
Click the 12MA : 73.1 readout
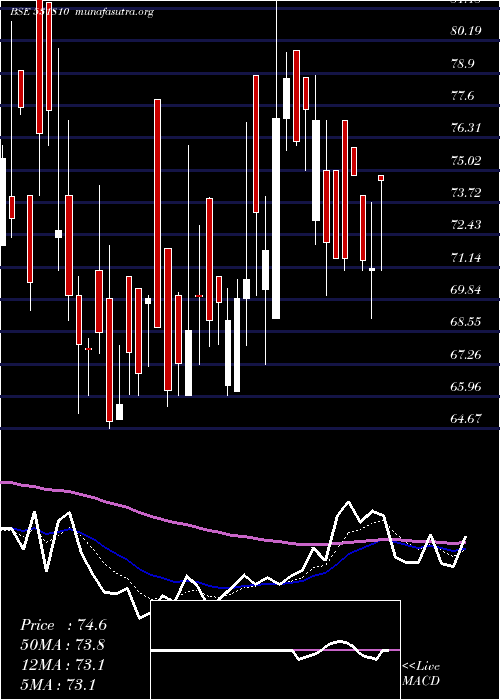[63, 665]
